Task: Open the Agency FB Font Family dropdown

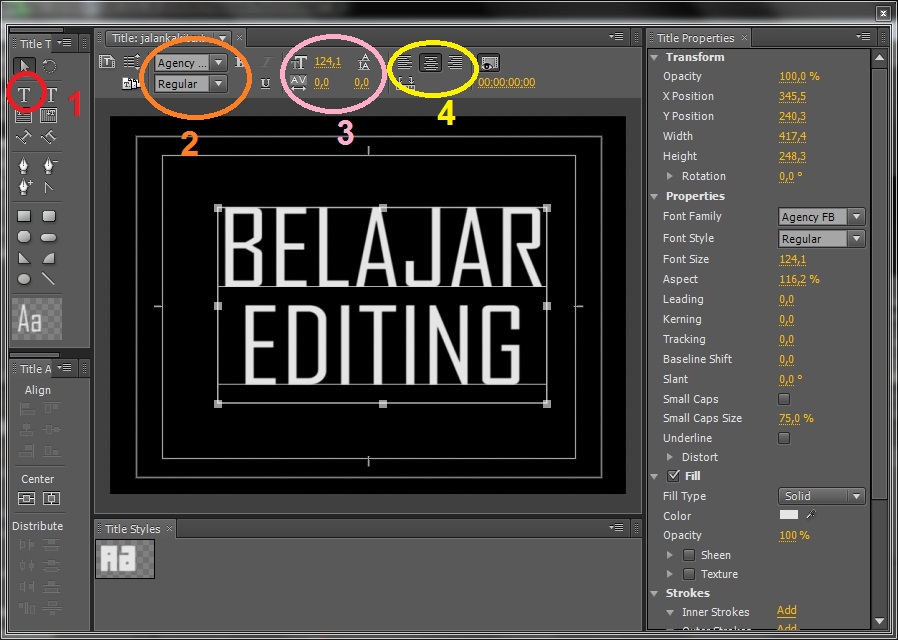Action: pyautogui.click(x=821, y=216)
